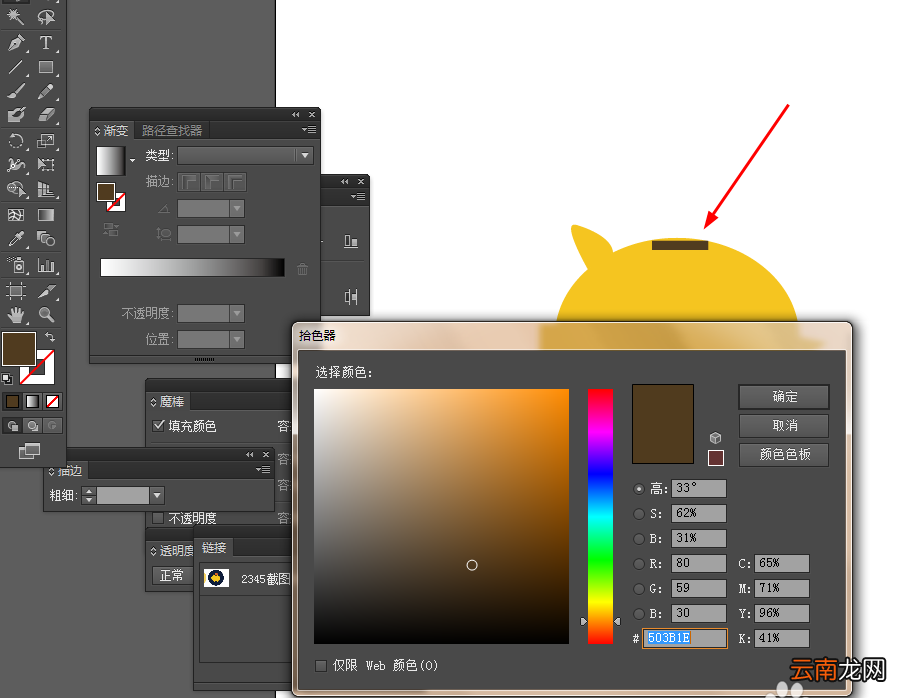
Task: Enable 仅限 Web 颜色 checkbox
Action: tap(321, 666)
